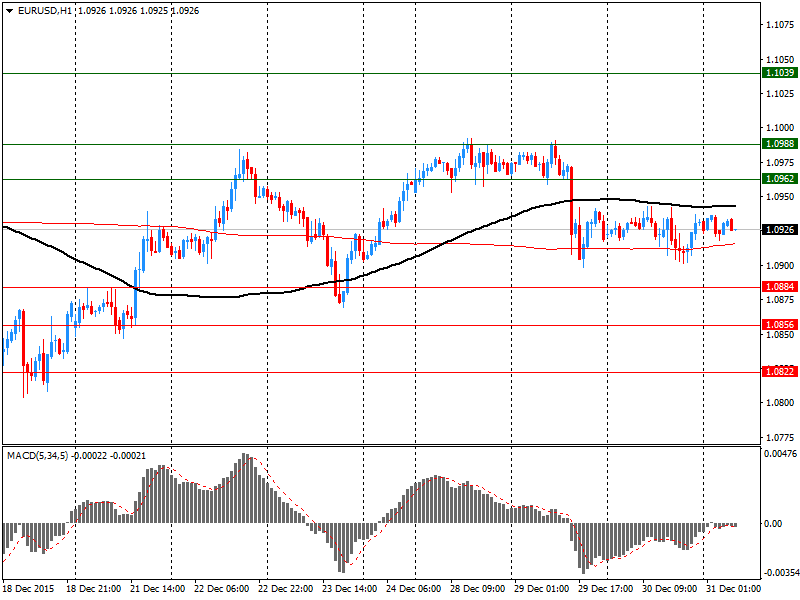
Task: Select the 21 Dec 14:00 time axis label
Action: (x=158, y=589)
